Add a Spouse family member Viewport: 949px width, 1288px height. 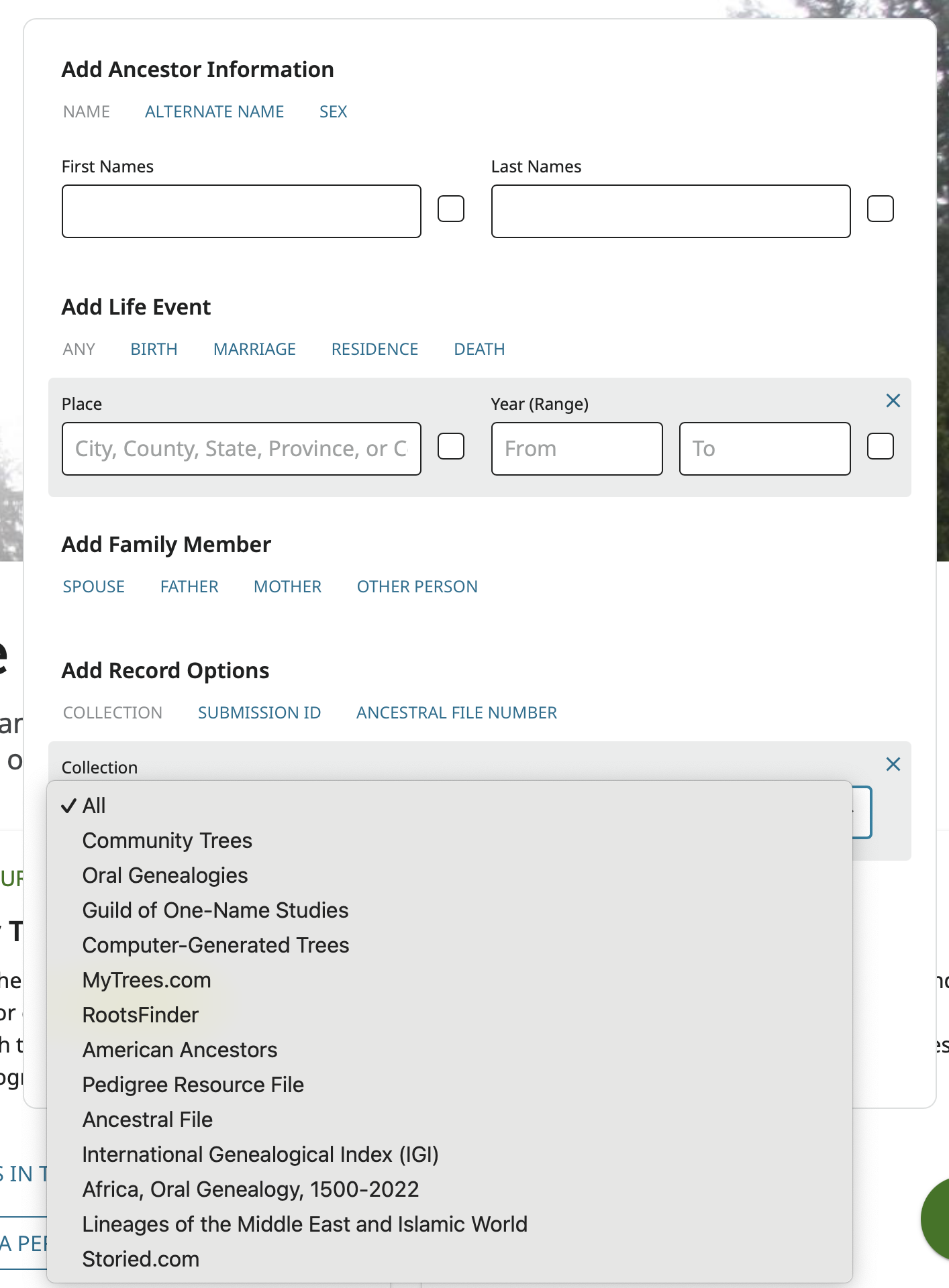94,587
